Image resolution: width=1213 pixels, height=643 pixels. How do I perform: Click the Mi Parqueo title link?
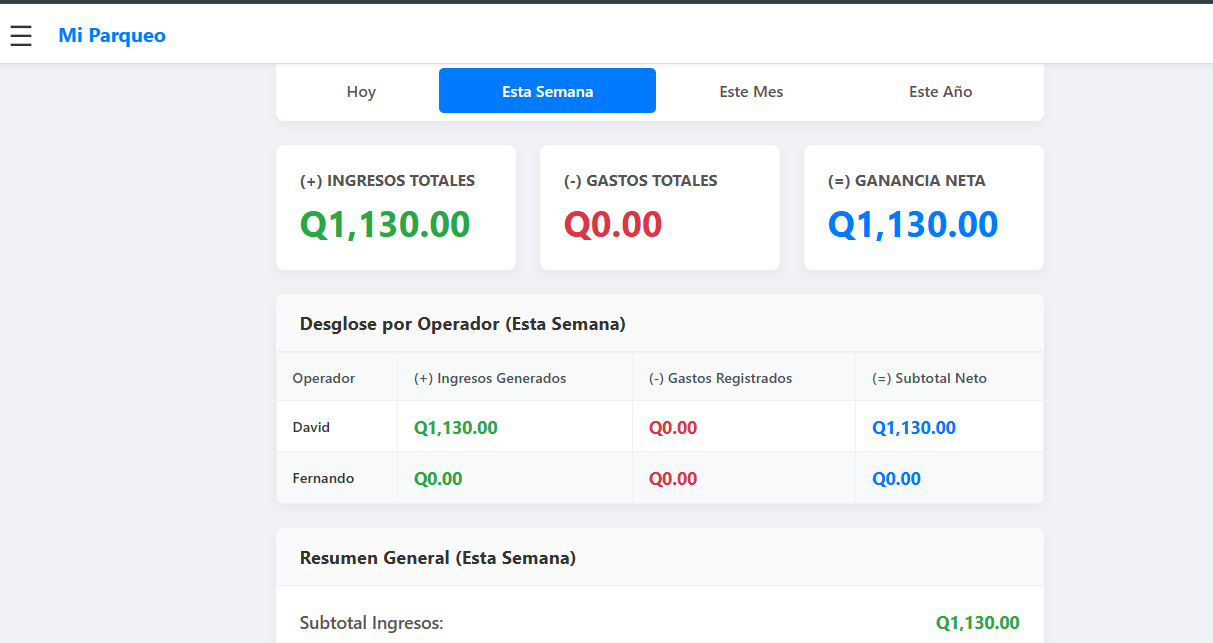pos(112,36)
